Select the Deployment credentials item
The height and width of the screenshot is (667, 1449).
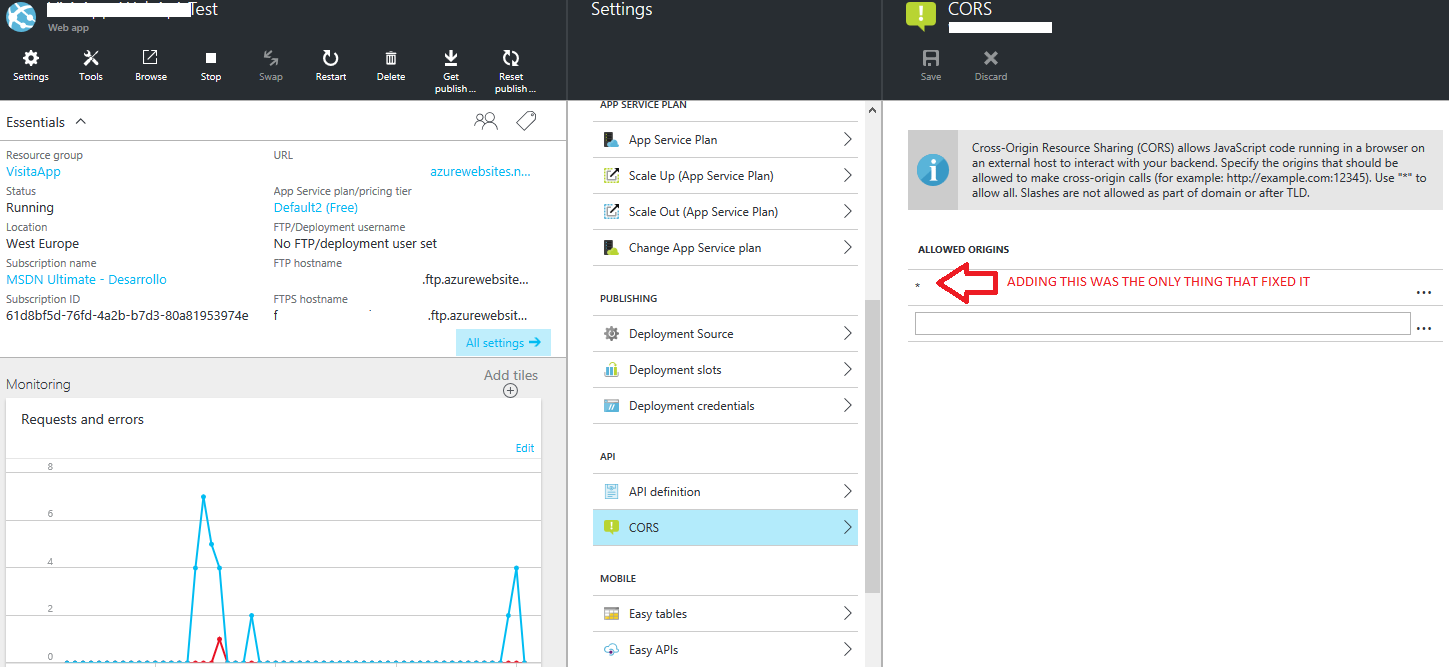(725, 406)
